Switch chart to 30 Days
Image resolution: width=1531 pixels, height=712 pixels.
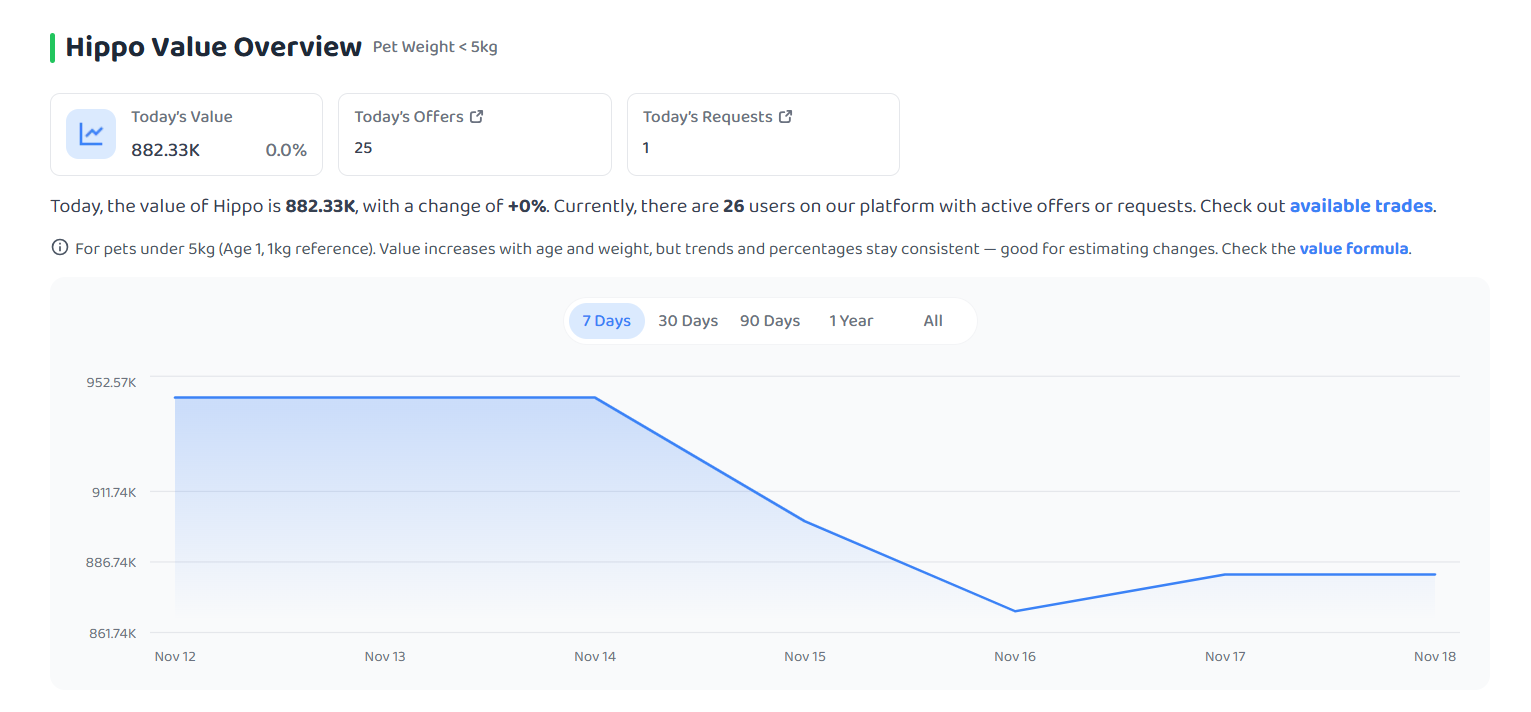688,321
